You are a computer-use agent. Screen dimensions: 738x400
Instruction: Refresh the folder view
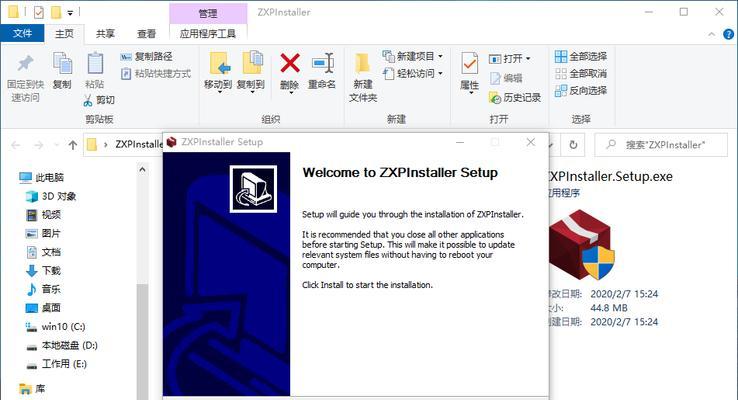pos(573,145)
